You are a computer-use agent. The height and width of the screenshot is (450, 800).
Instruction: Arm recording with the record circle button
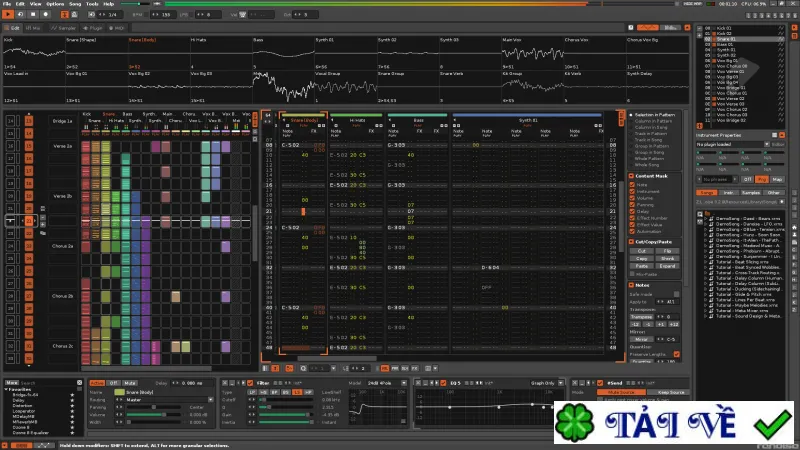[x=45, y=14]
